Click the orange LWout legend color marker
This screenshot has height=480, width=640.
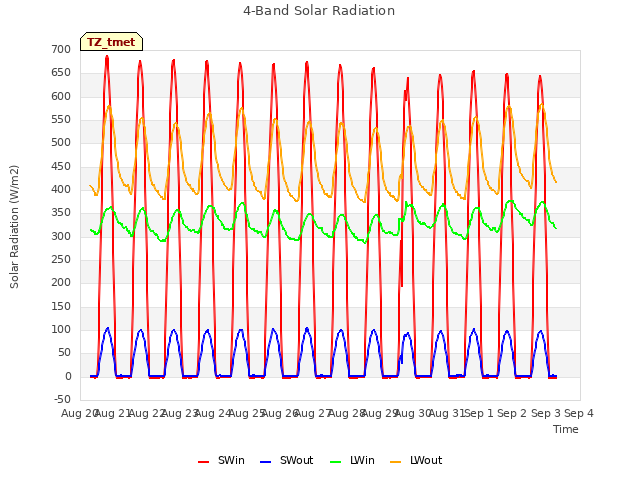[396, 462]
